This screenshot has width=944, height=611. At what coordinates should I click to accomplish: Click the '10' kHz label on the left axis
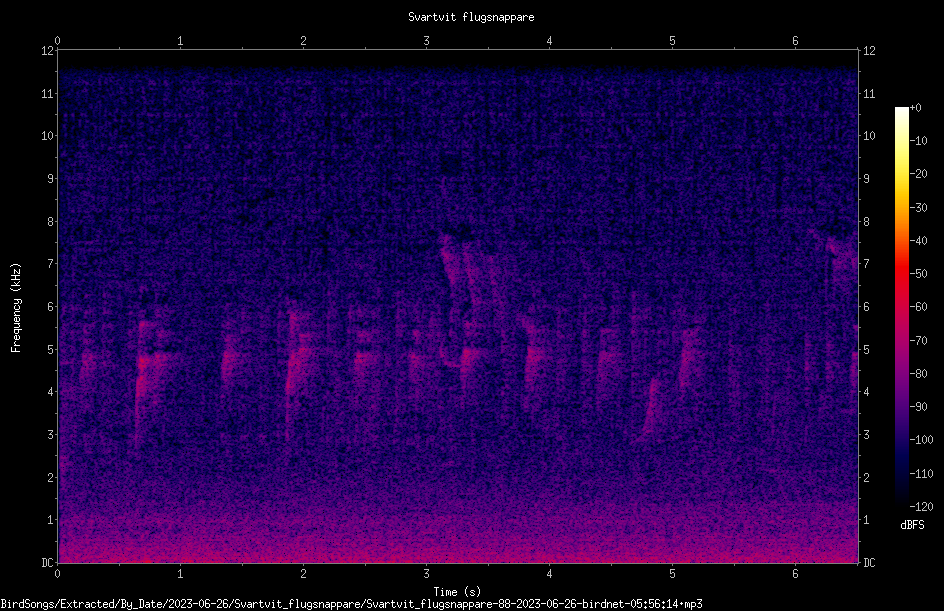tap(47, 135)
